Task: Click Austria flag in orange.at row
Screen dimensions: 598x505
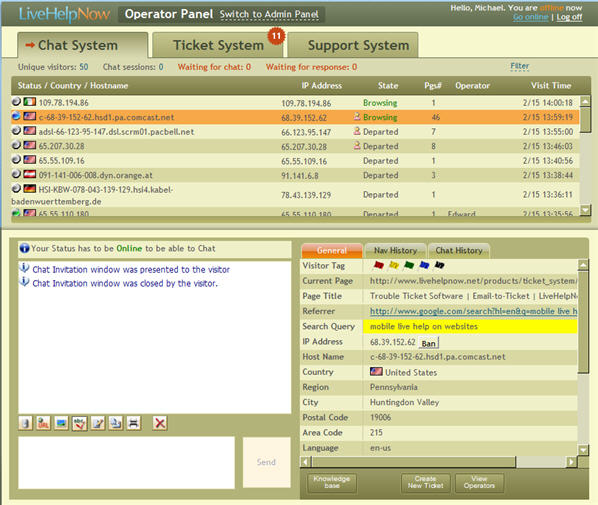Action: point(30,174)
